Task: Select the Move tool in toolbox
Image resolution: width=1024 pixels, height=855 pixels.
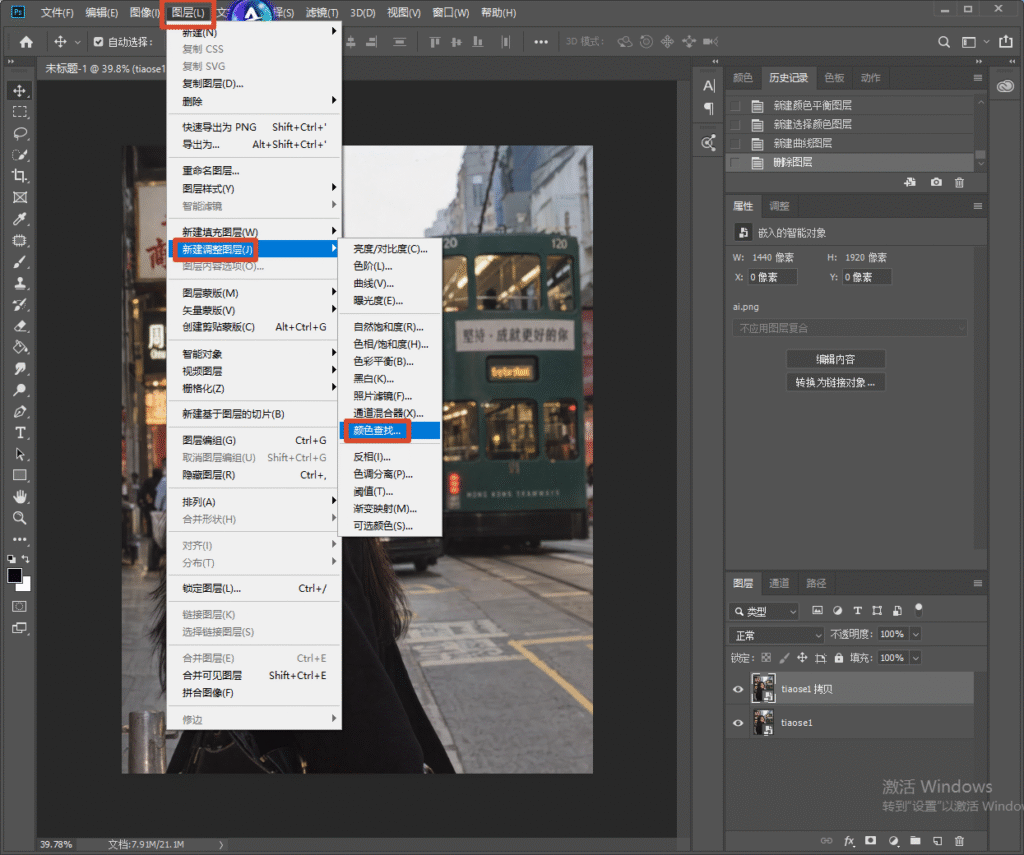Action: [x=20, y=91]
